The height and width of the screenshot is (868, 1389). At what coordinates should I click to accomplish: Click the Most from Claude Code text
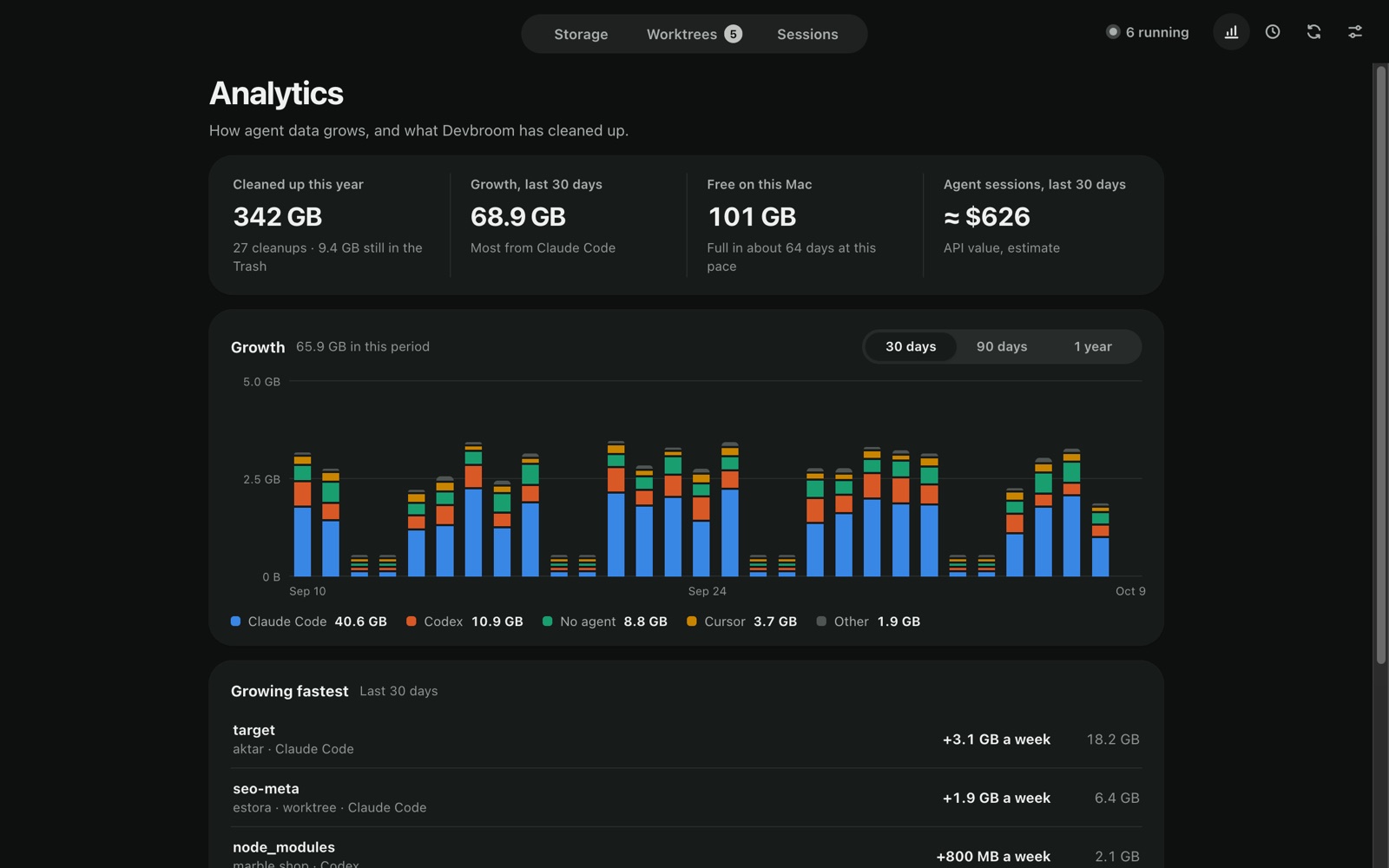click(543, 248)
